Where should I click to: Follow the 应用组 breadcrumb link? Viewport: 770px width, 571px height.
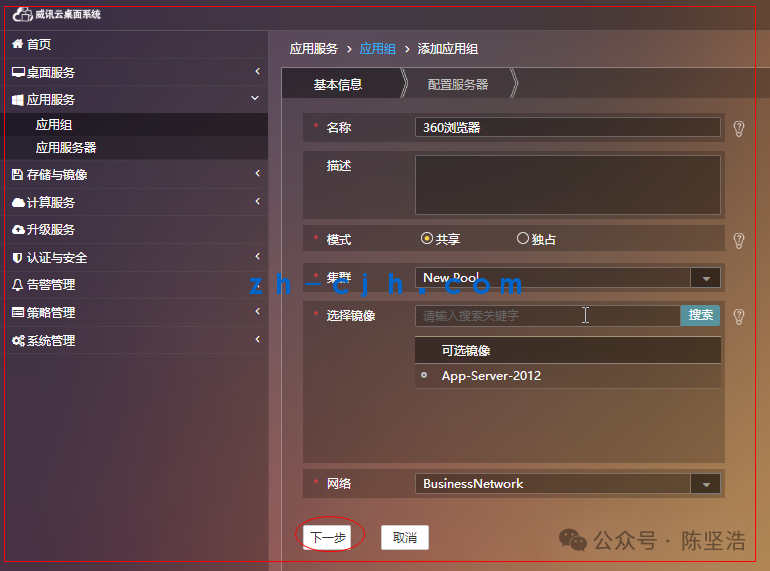377,49
